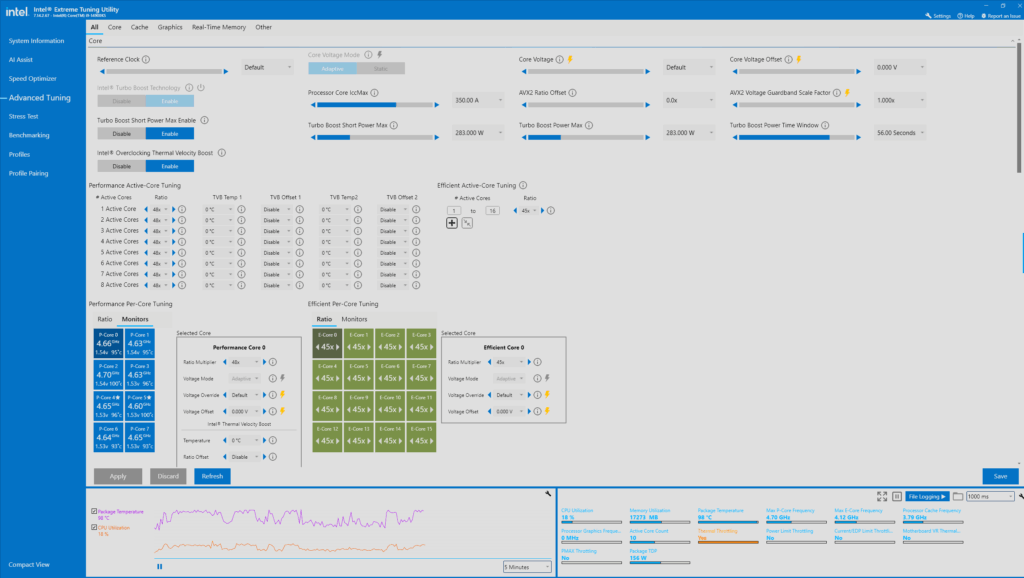Enable Turbo Boost Short Power Max
Screen dimensions: 1024x578
click(x=170, y=133)
